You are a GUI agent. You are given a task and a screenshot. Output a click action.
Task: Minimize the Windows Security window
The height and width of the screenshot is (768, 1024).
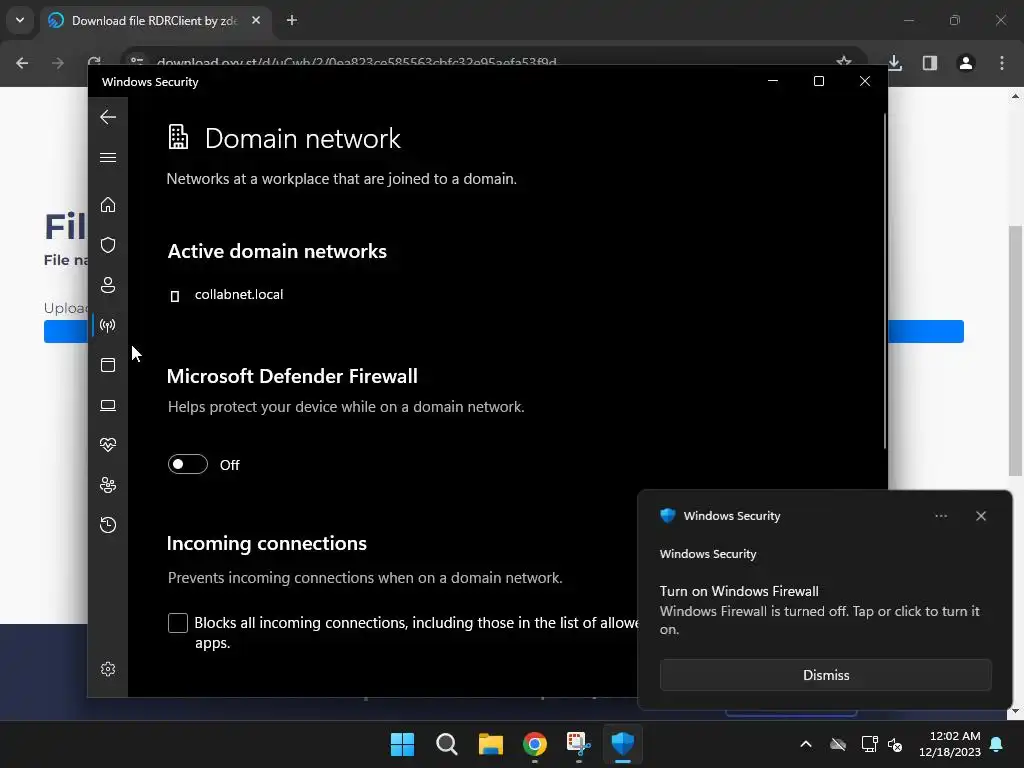click(x=773, y=81)
